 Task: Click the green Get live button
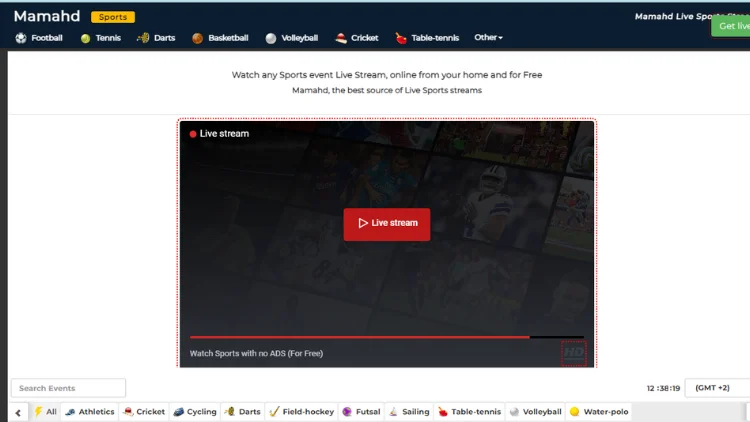pyautogui.click(x=732, y=26)
